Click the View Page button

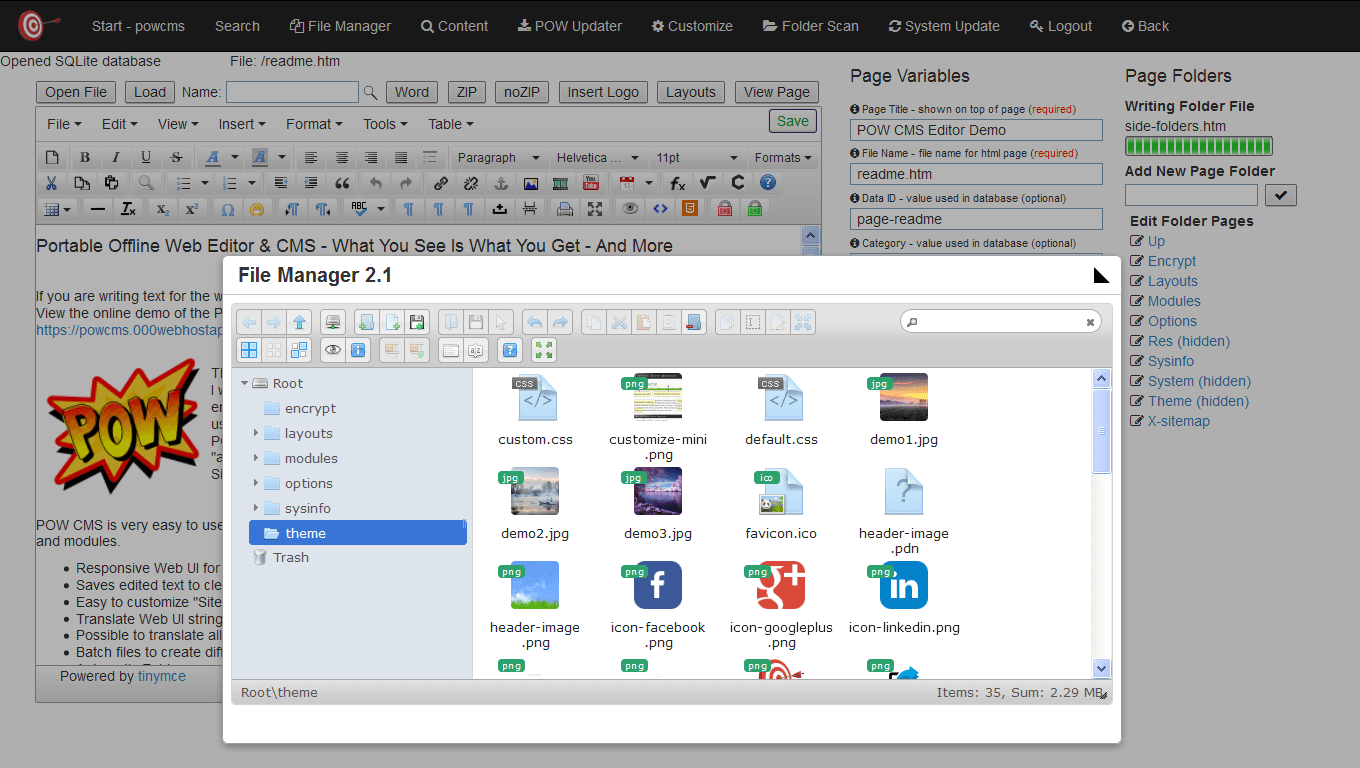pyautogui.click(x=777, y=92)
